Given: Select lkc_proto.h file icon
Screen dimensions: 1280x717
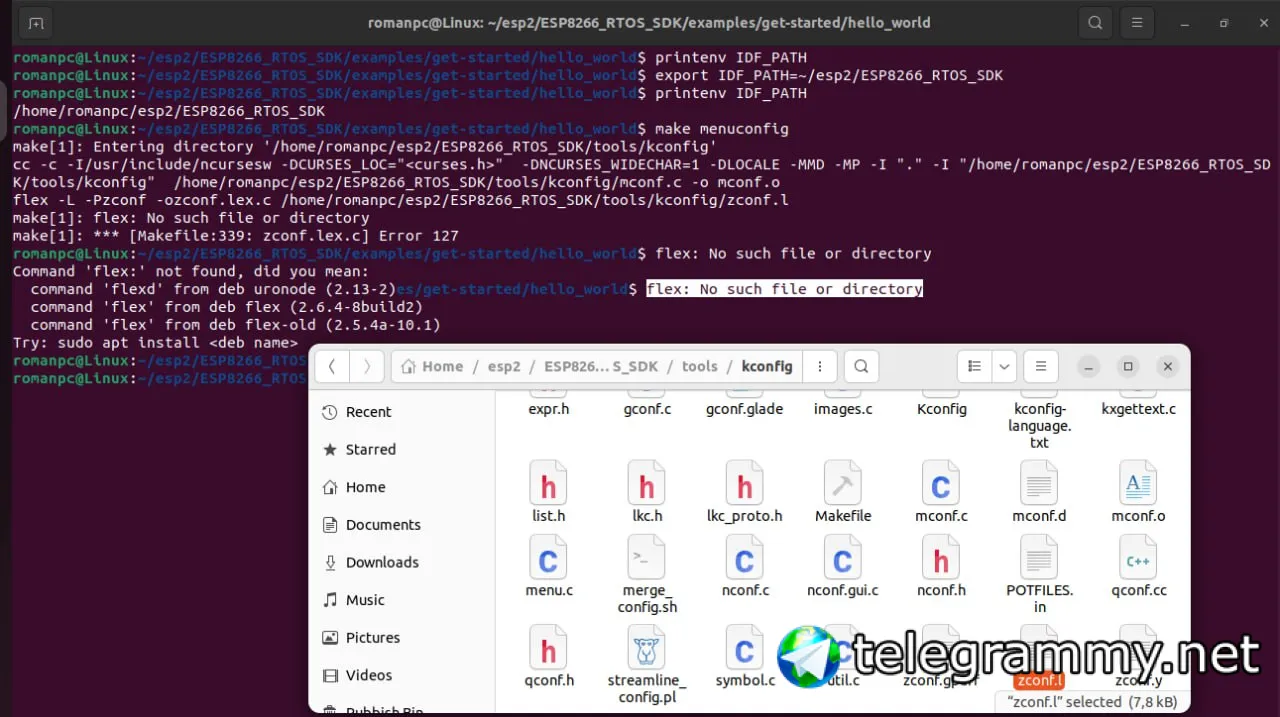Looking at the screenshot, I should coord(744,484).
